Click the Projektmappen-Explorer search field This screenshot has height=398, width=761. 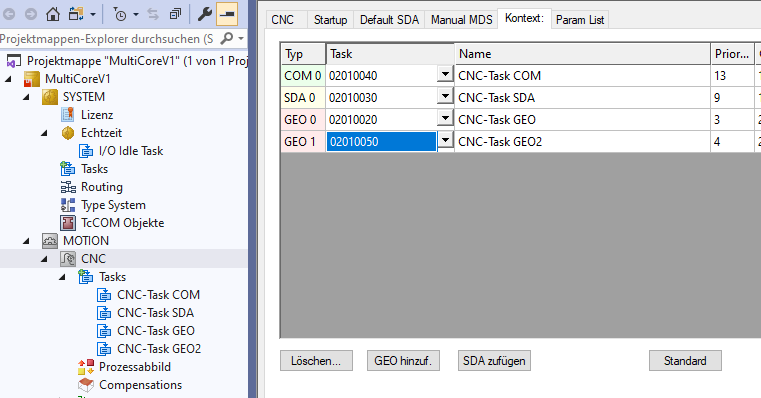[x=107, y=39]
